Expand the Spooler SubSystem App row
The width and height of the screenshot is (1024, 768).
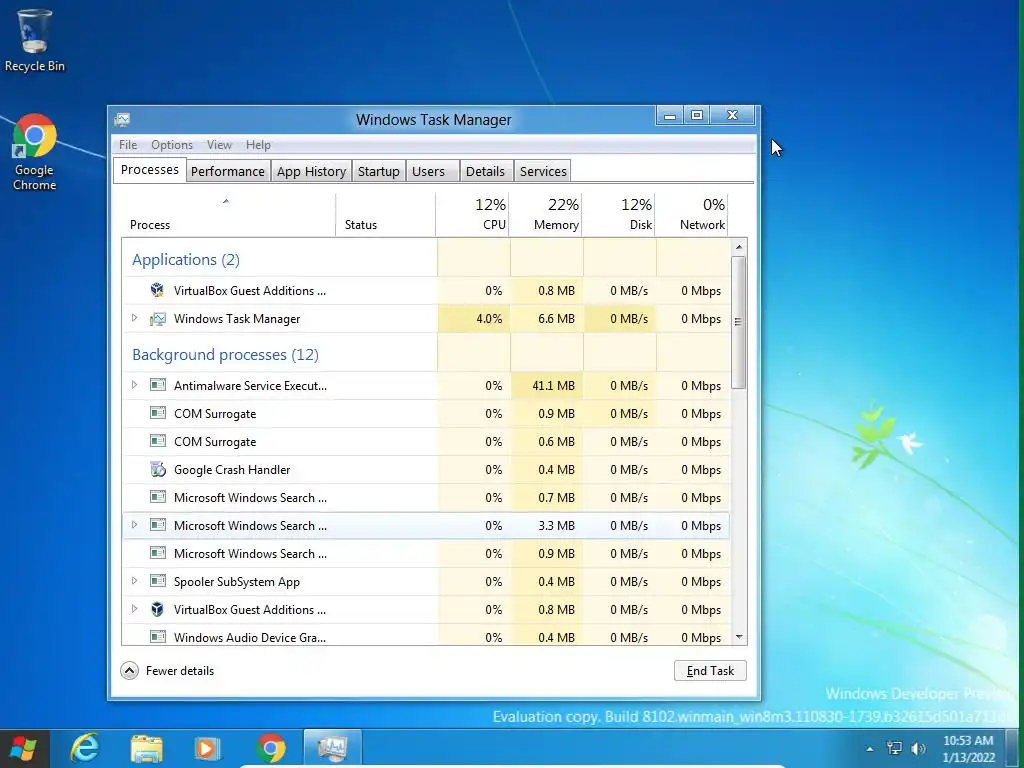click(x=135, y=581)
